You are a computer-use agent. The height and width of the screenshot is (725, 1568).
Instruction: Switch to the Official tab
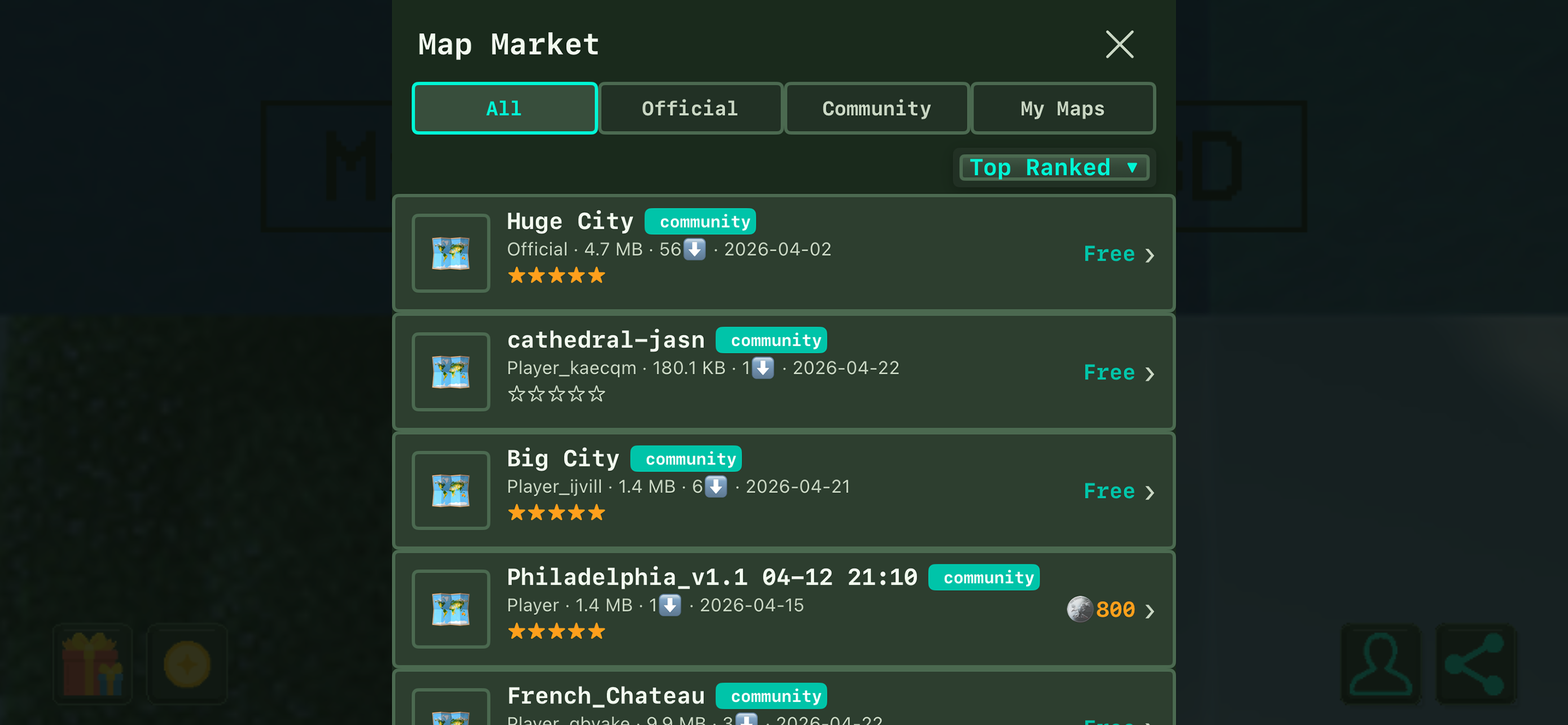pyautogui.click(x=690, y=108)
